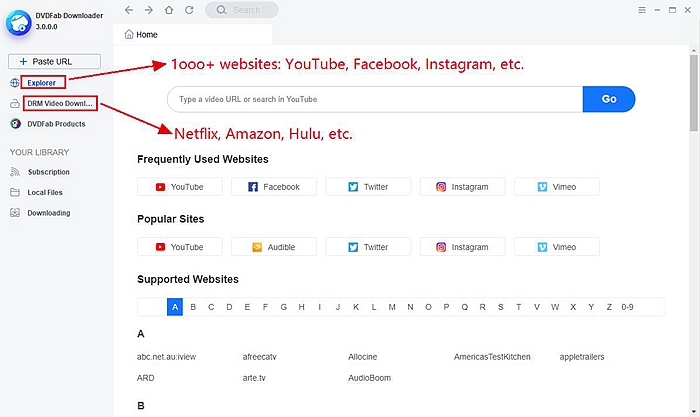700x417 pixels.
Task: Open the AmericasTestKitchen link
Action: (x=492, y=357)
